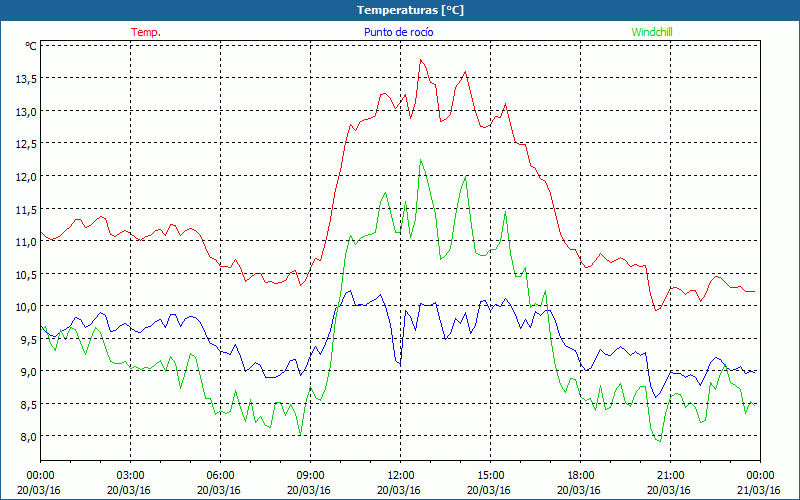The image size is (800, 500).
Task: Click the red Temp. legend label
Action: tap(146, 32)
